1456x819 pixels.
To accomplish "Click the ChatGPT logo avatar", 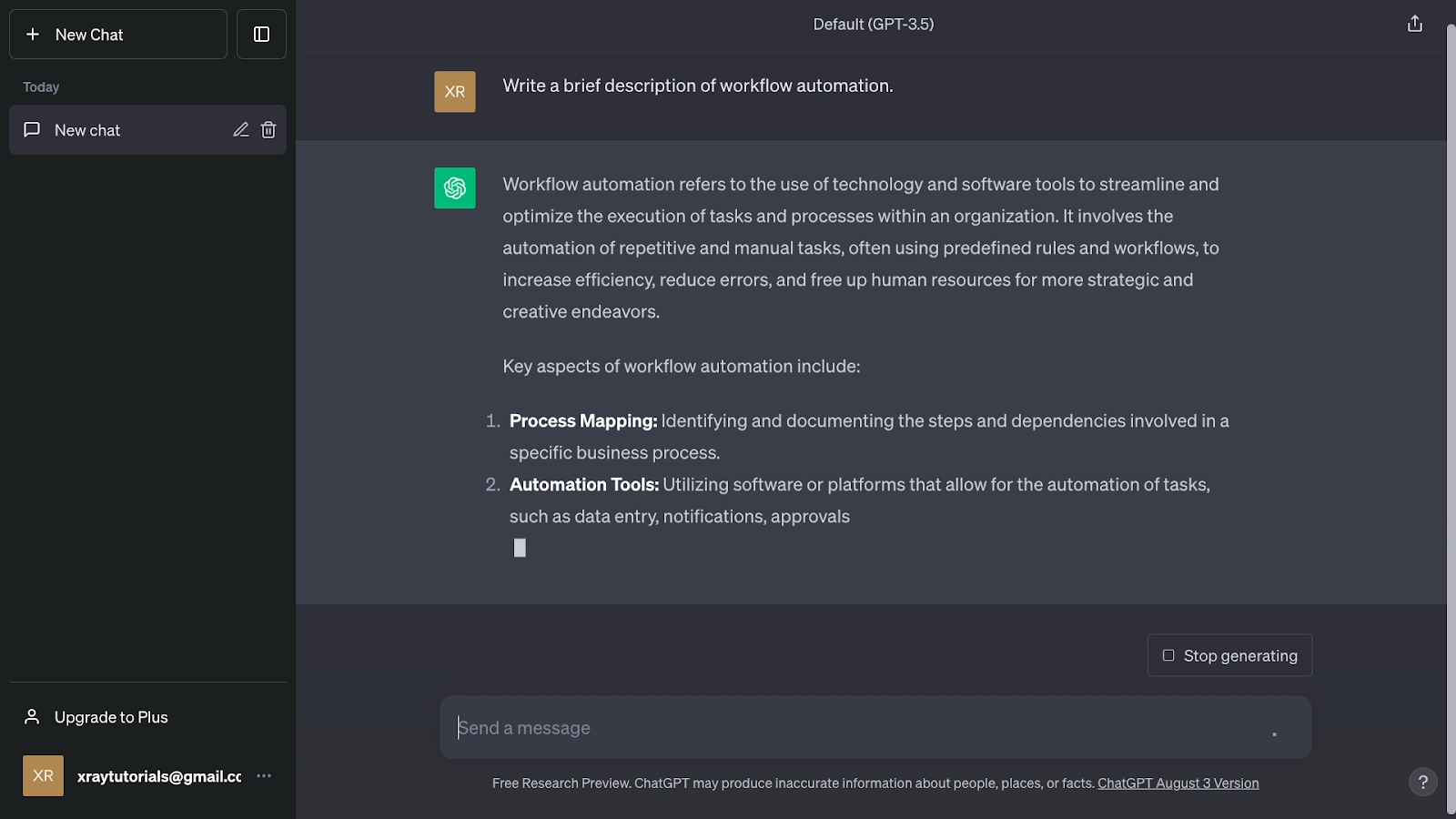I will [x=455, y=188].
